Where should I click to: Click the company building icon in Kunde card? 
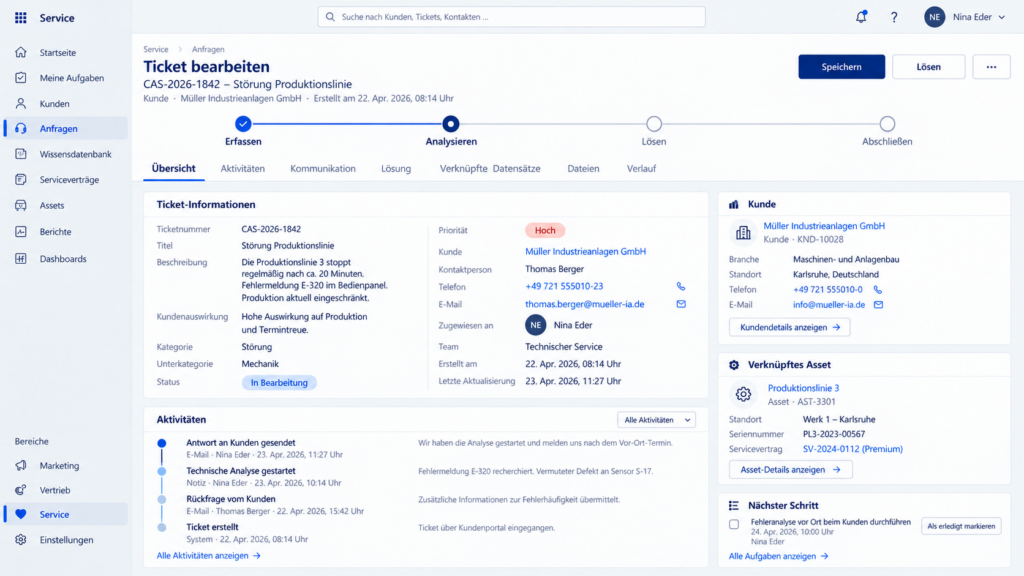[743, 232]
